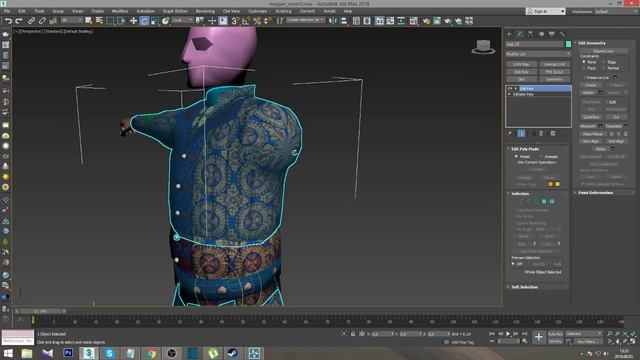
Task: Collapse the Edit Poly Mode rollout
Action: point(525,149)
